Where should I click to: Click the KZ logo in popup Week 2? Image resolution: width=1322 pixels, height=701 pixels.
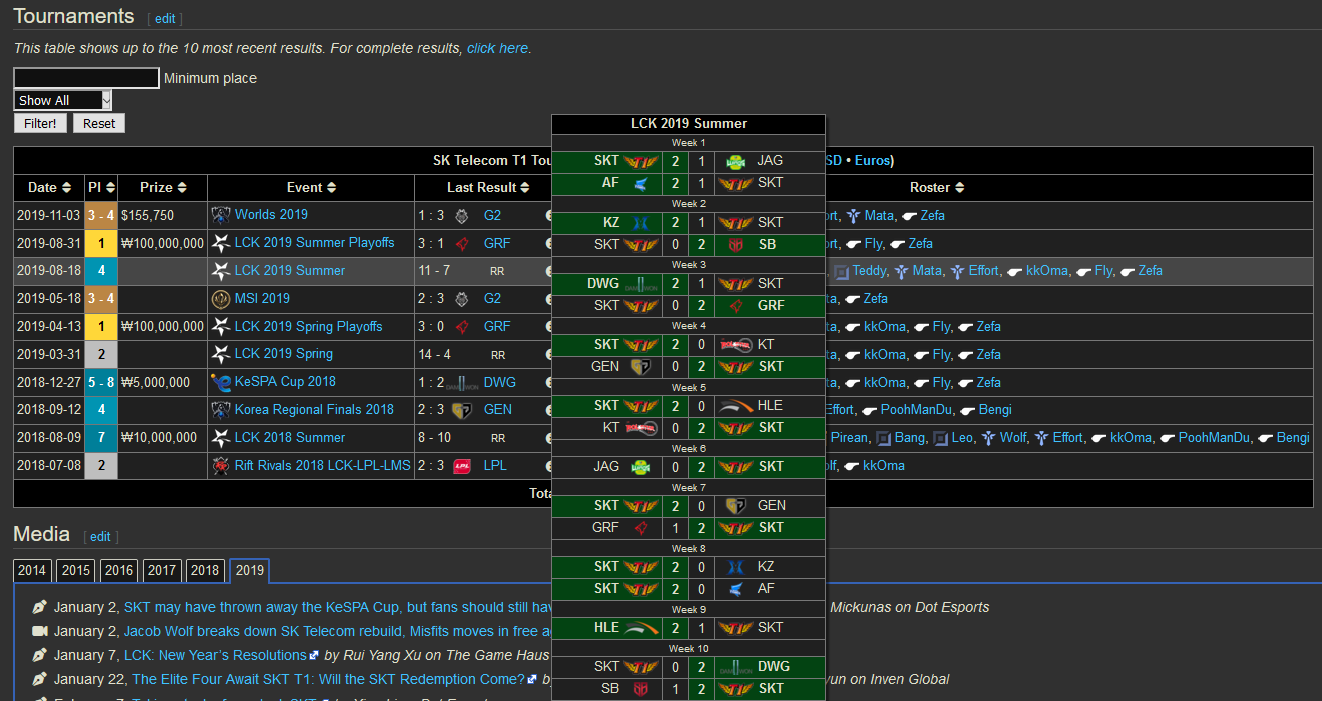tap(640, 223)
